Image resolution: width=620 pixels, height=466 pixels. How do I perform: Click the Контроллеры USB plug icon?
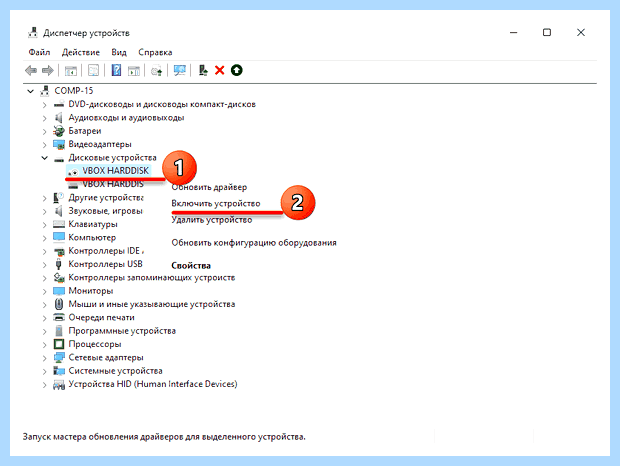click(x=59, y=264)
